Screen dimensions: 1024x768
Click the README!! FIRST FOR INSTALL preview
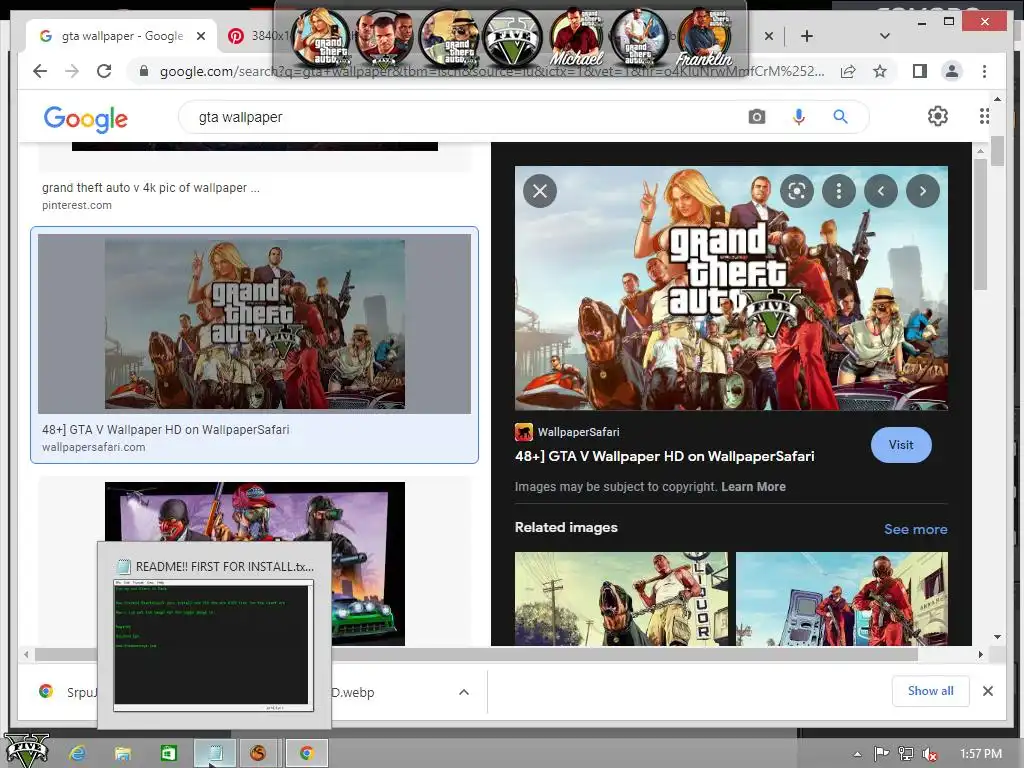[214, 635]
